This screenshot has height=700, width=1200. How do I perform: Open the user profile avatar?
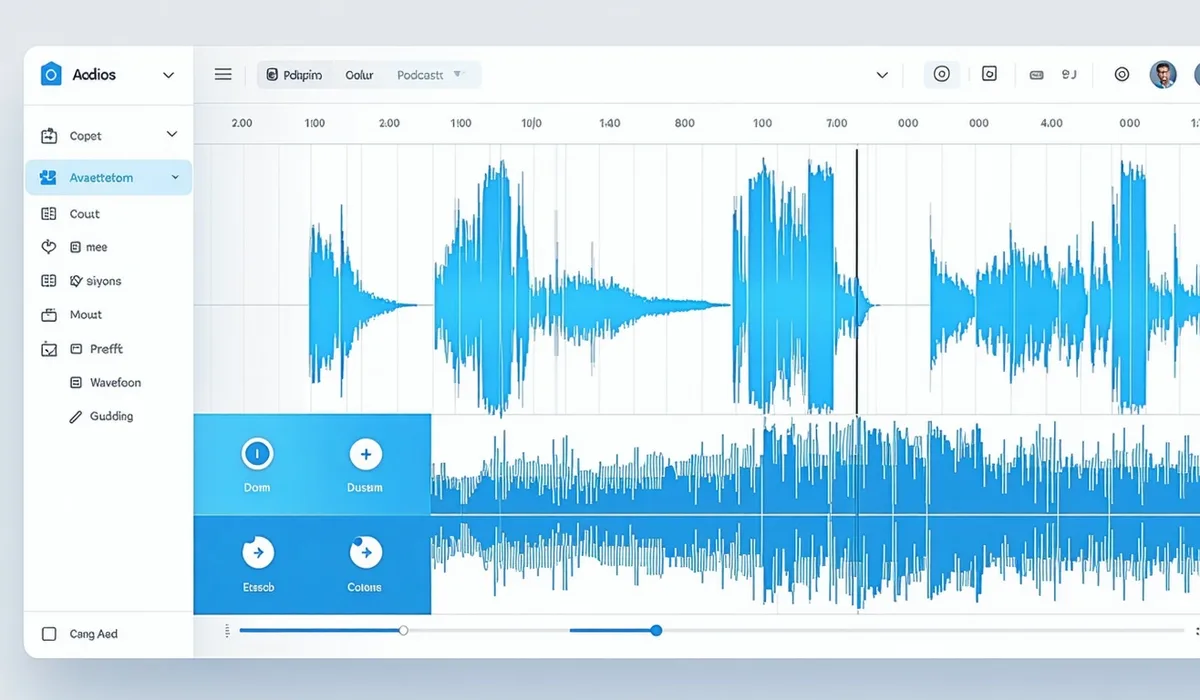(x=1163, y=74)
